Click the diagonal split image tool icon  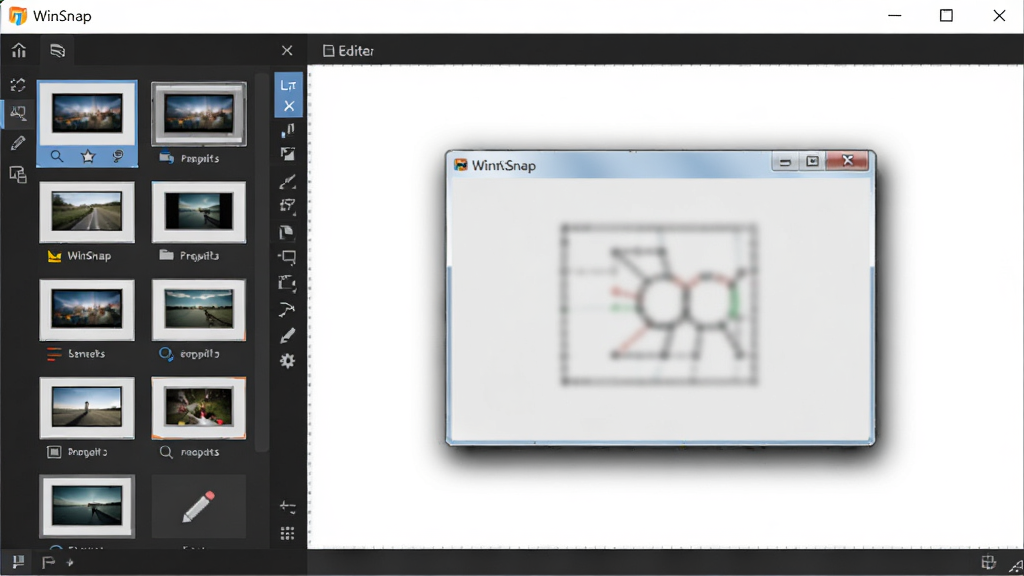[x=287, y=154]
